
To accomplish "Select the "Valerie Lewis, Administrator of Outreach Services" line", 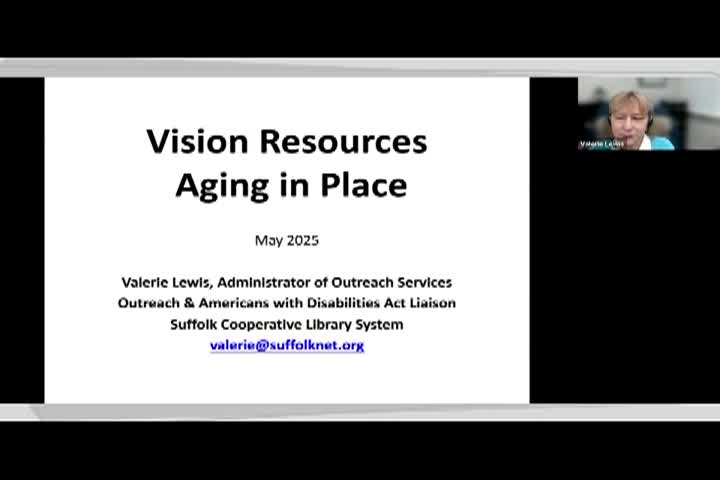I will coord(287,282).
